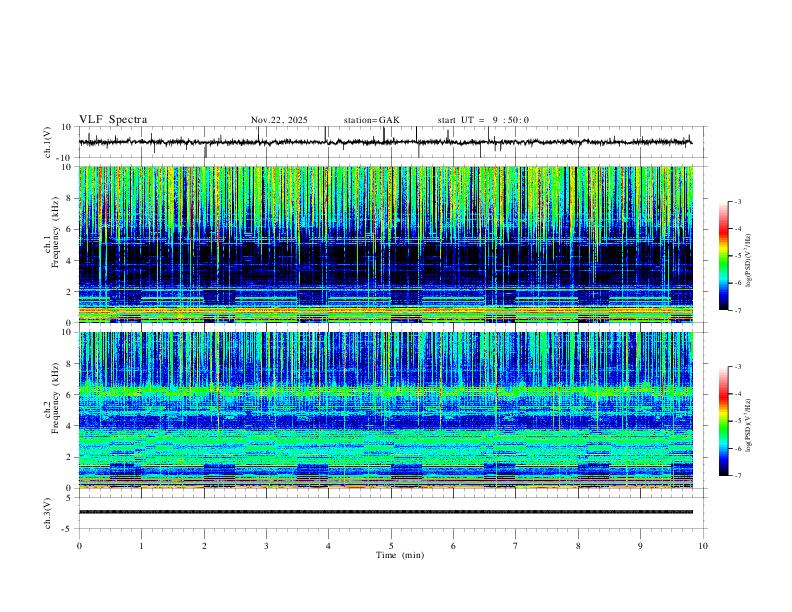
Task: Click time axis tick label "7"
Action: [516, 546]
